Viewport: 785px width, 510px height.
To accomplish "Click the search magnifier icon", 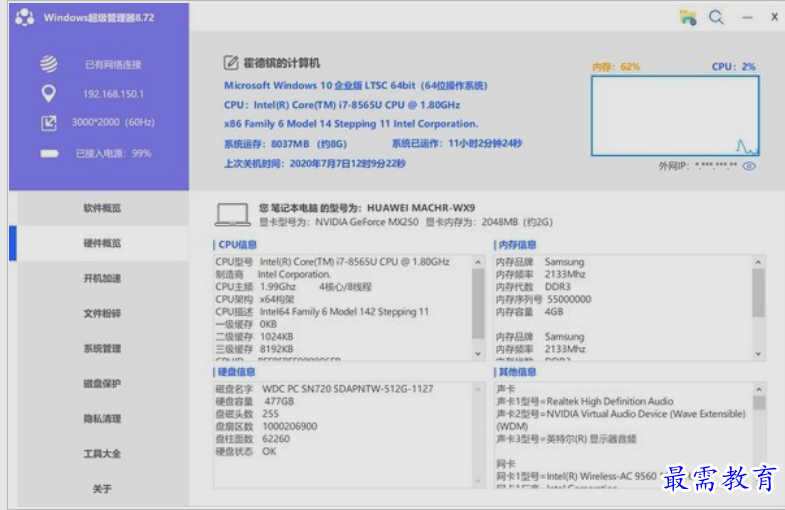I will [x=716, y=18].
